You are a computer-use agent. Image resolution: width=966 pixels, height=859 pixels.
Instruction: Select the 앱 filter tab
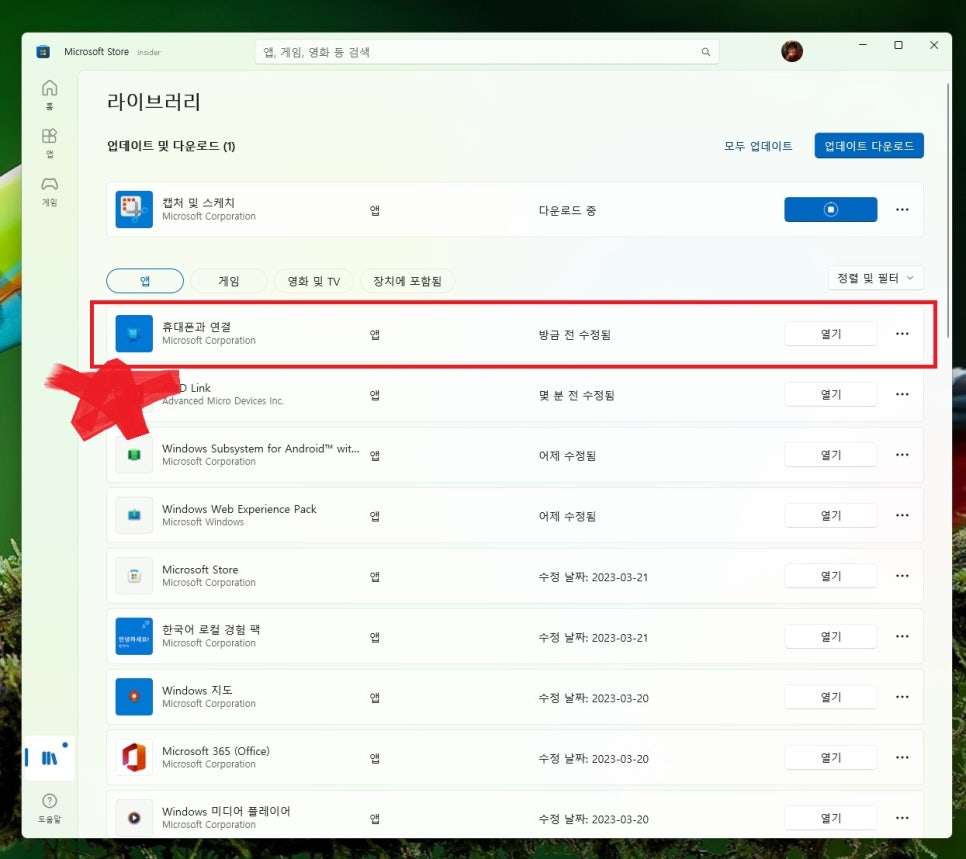(x=145, y=281)
